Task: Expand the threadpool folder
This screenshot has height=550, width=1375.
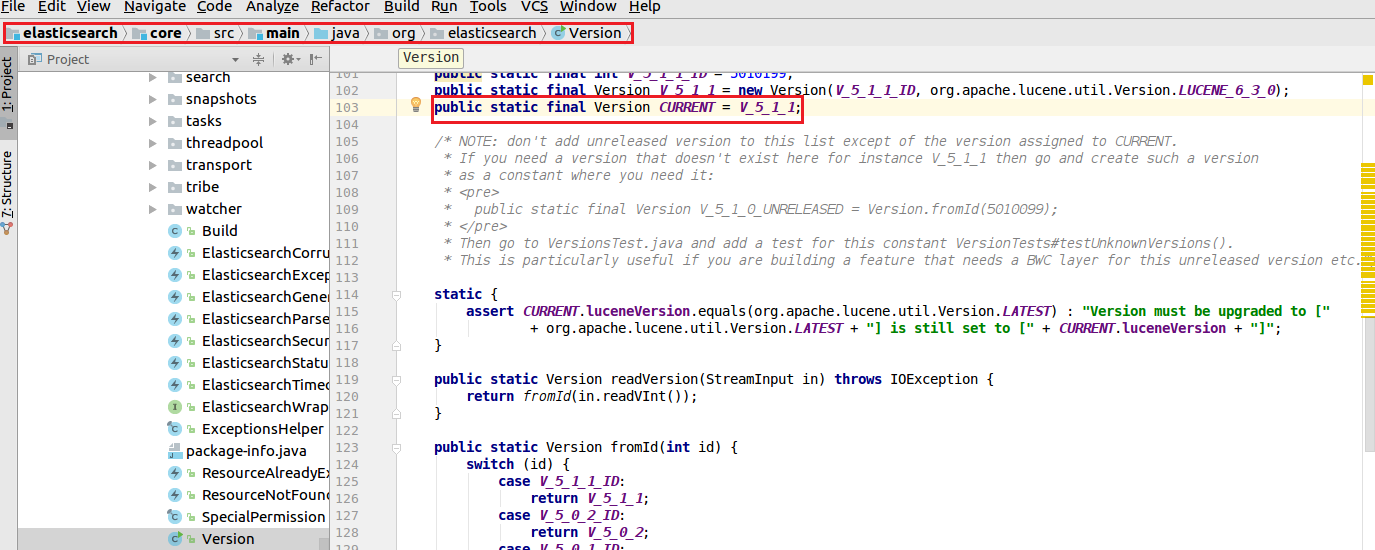Action: pyautogui.click(x=153, y=143)
